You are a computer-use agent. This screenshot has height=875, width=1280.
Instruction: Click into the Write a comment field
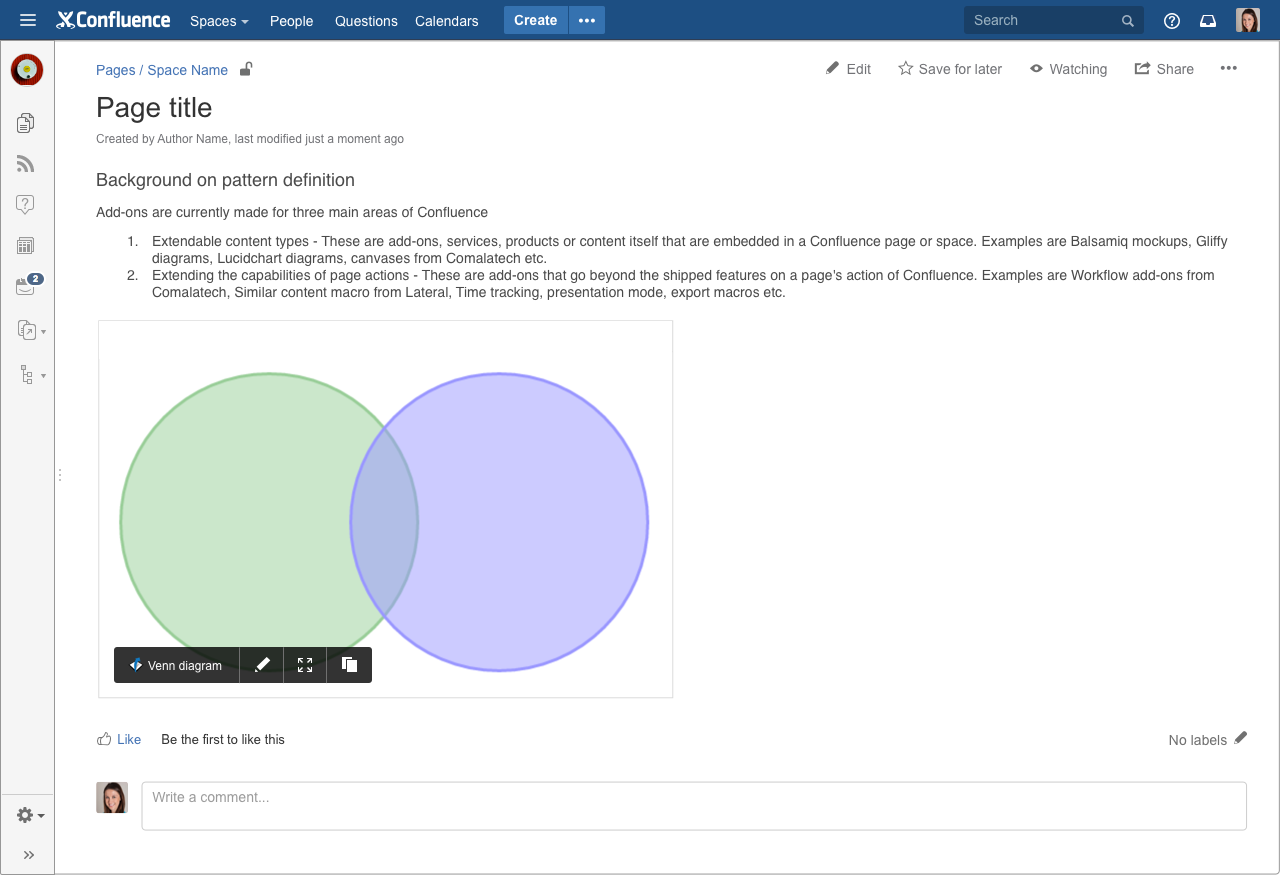(x=693, y=805)
